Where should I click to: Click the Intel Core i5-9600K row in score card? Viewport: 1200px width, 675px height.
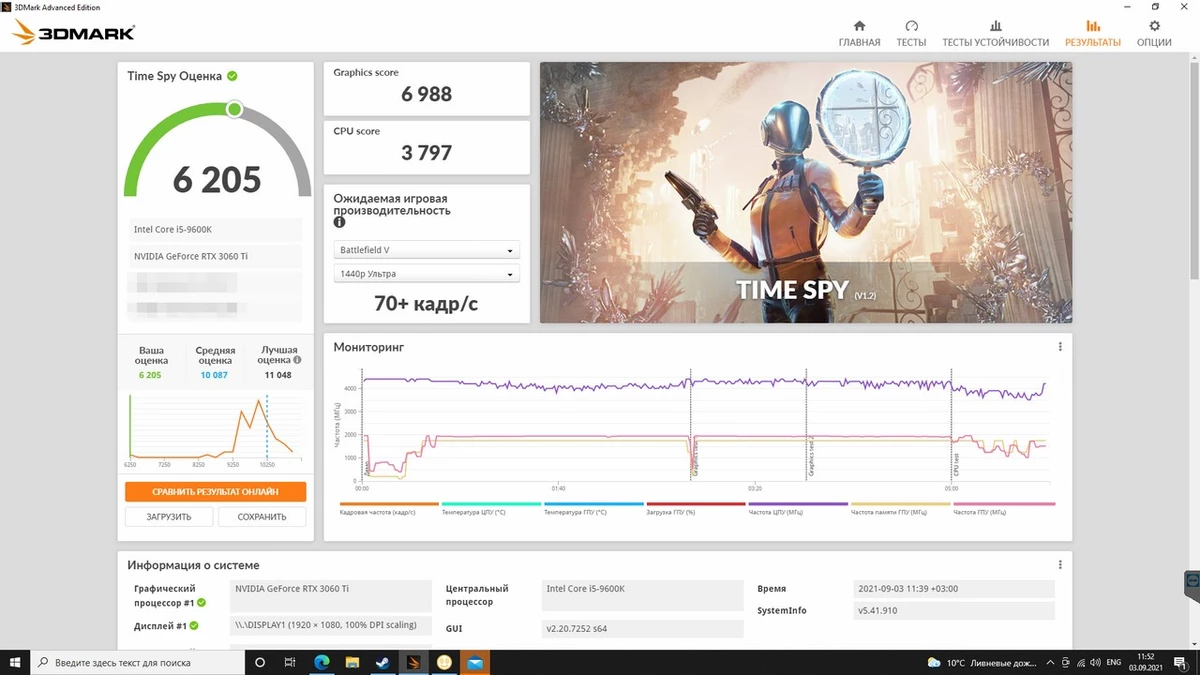click(x=214, y=230)
